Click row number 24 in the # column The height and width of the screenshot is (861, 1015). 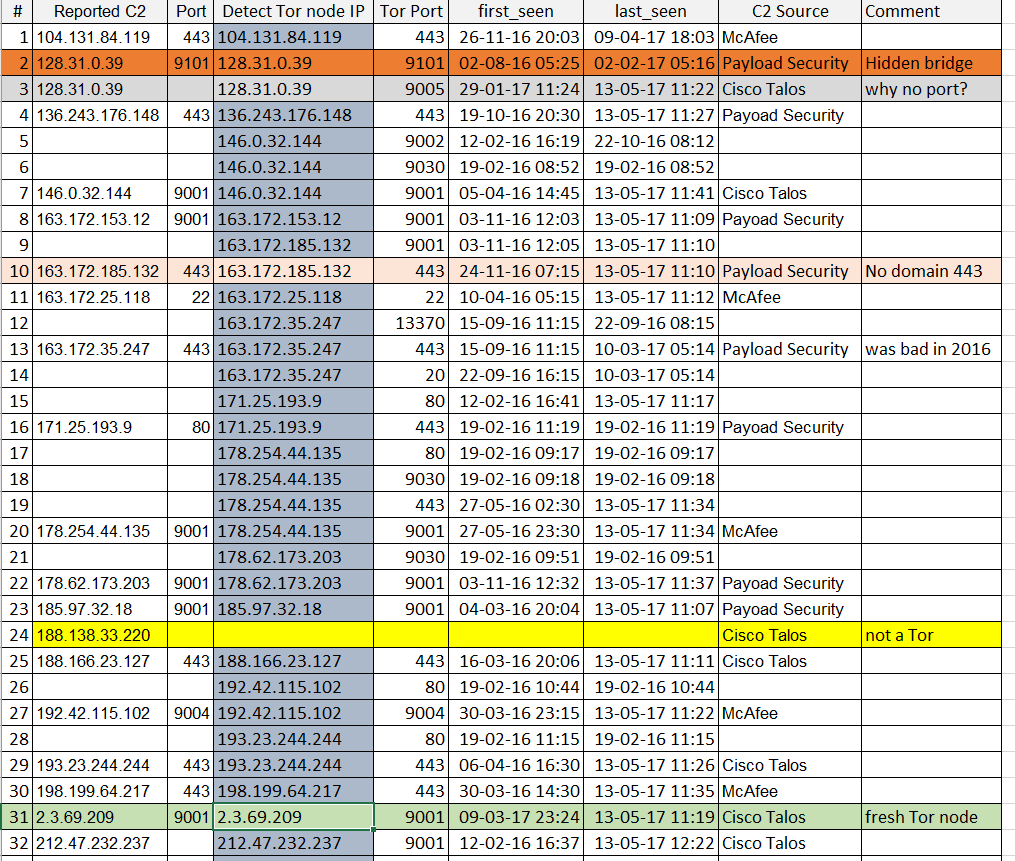click(x=17, y=635)
